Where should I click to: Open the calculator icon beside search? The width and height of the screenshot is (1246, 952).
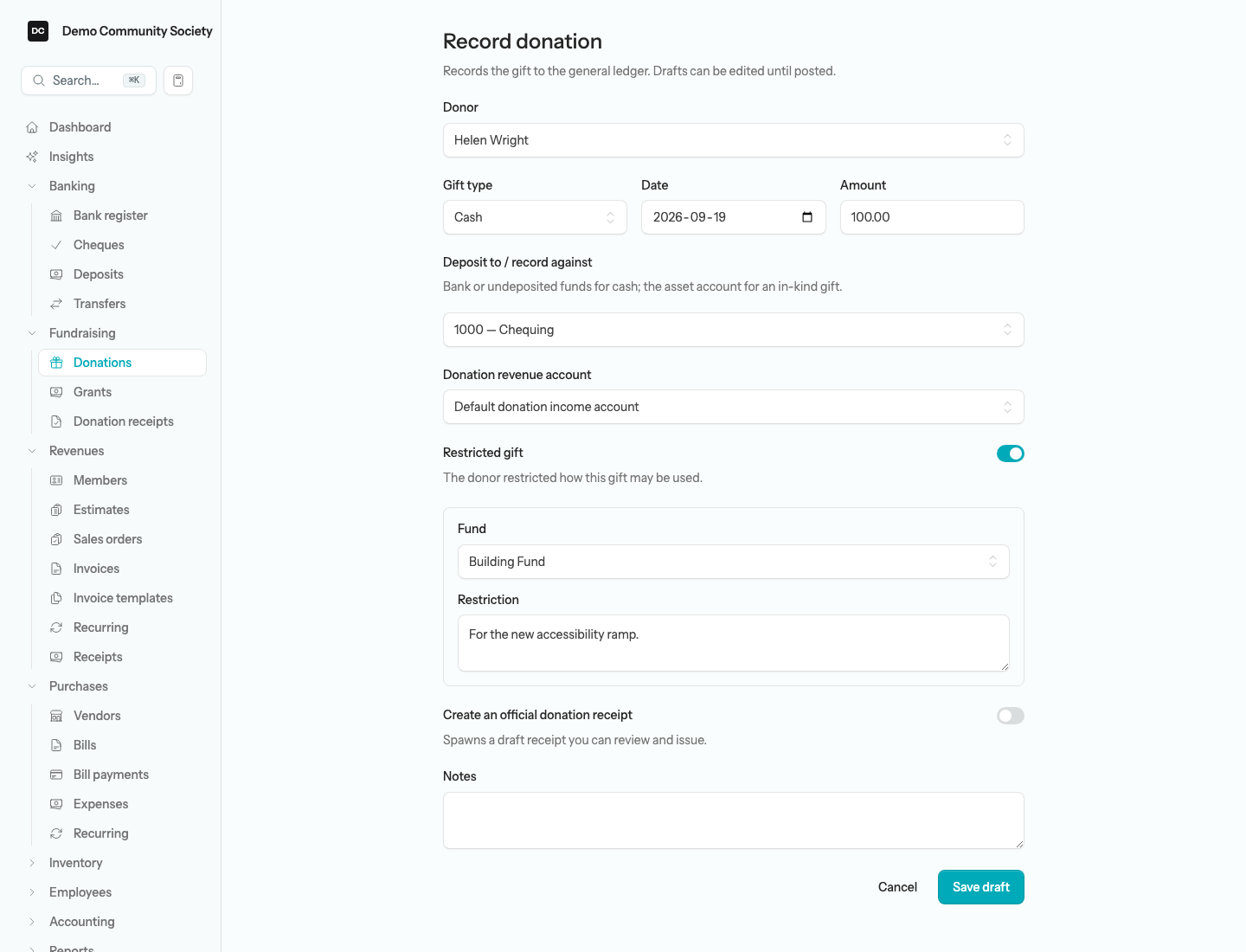(178, 80)
